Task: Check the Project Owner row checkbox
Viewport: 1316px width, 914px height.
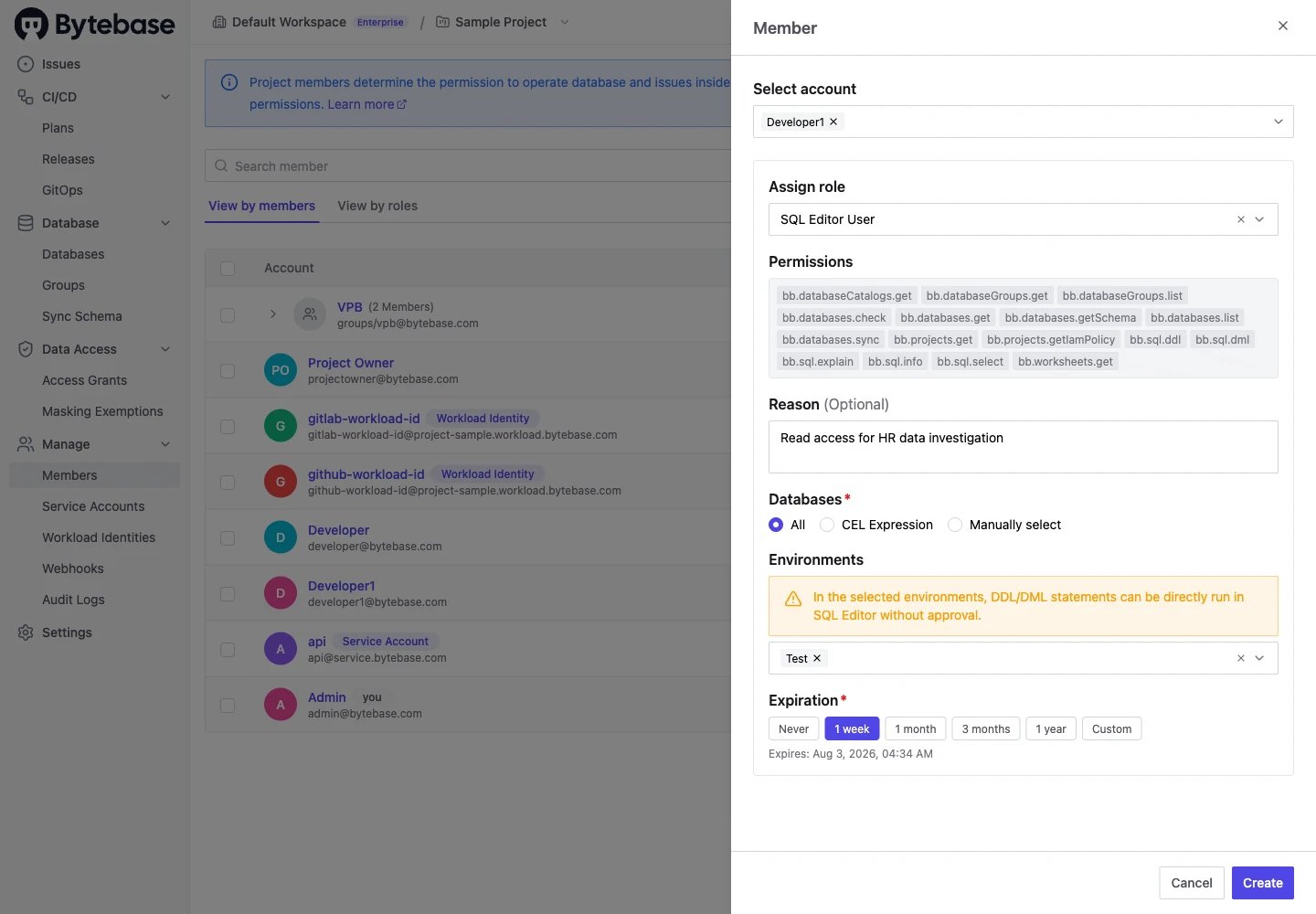Action: click(228, 371)
